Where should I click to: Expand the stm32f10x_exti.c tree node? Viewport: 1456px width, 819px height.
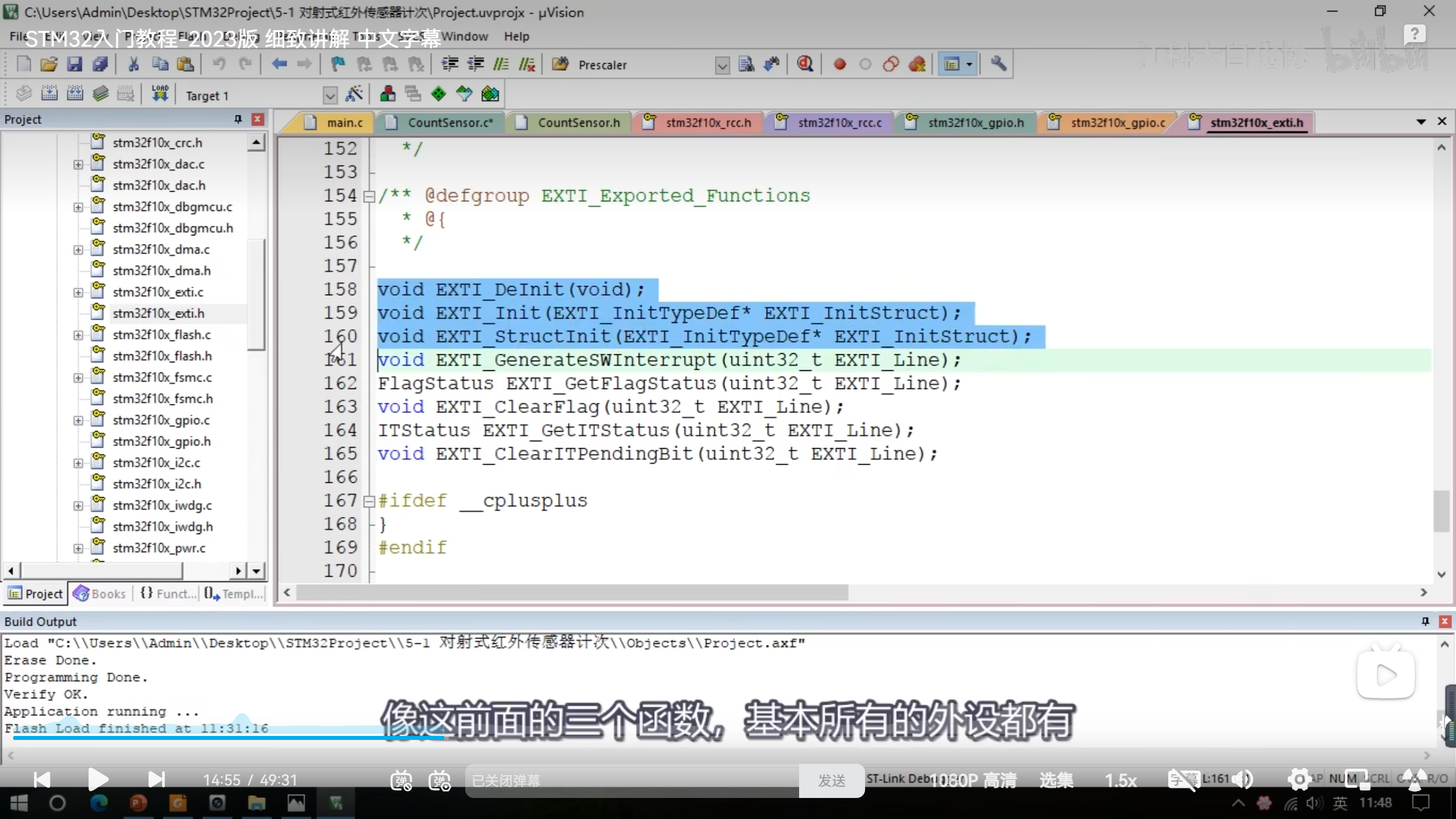[x=78, y=292]
